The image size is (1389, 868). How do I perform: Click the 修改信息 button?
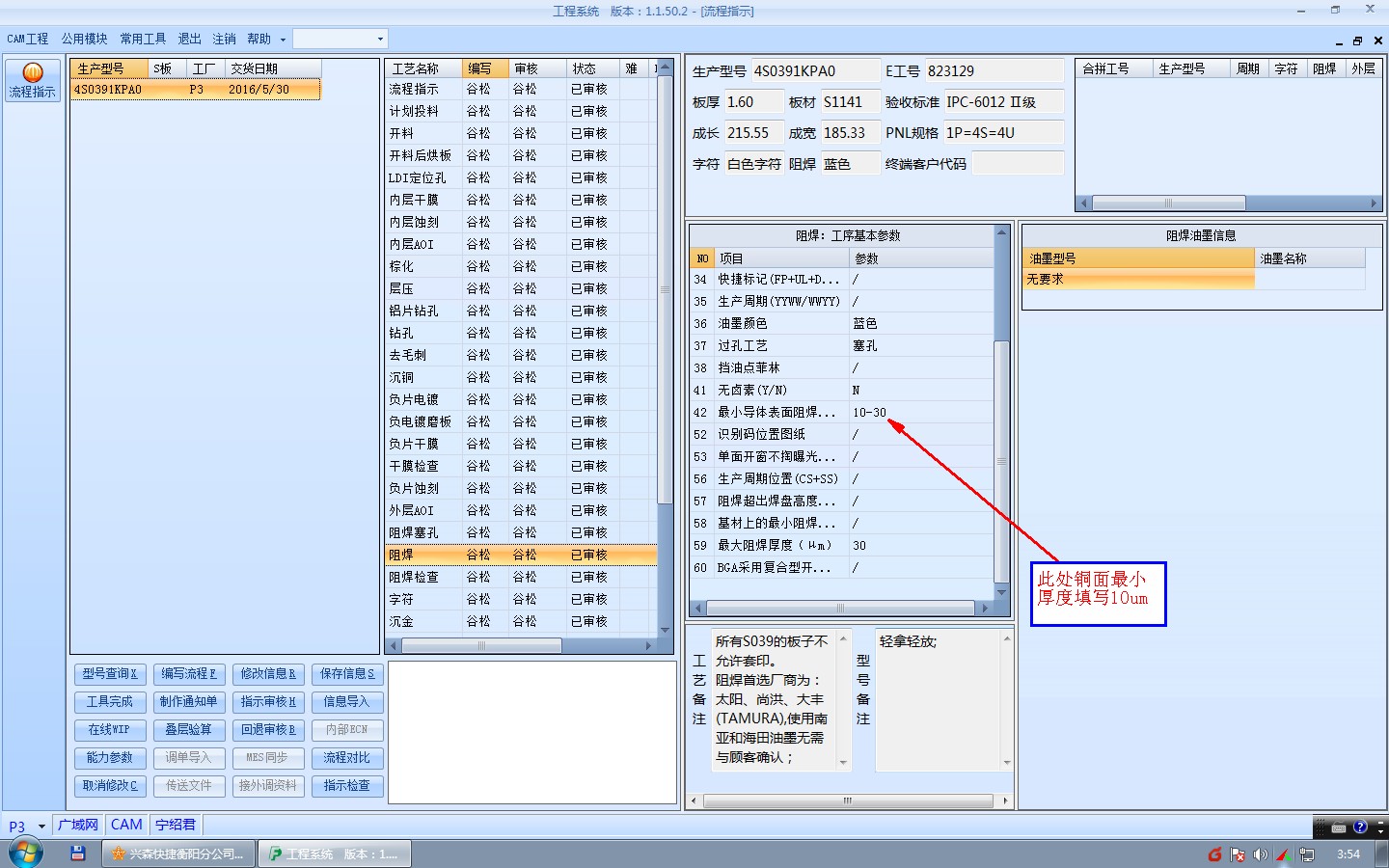tap(268, 673)
